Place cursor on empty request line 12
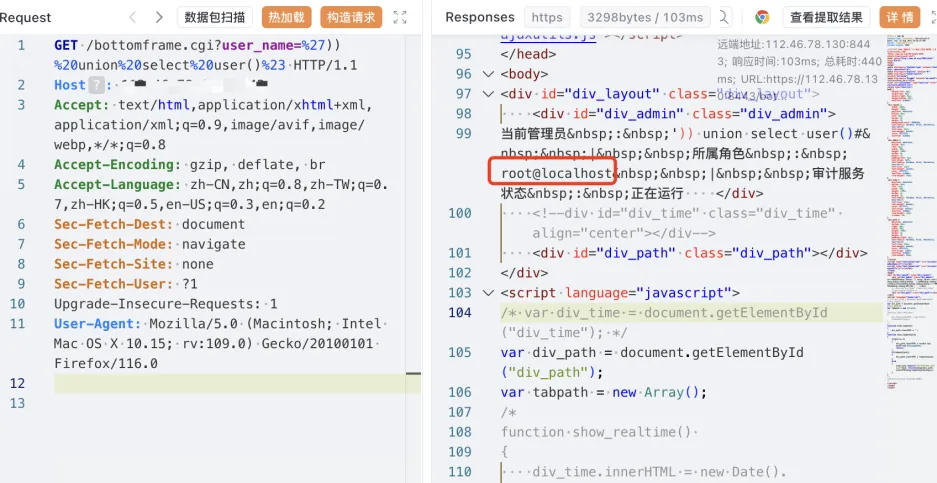This screenshot has width=937, height=483. (x=237, y=383)
